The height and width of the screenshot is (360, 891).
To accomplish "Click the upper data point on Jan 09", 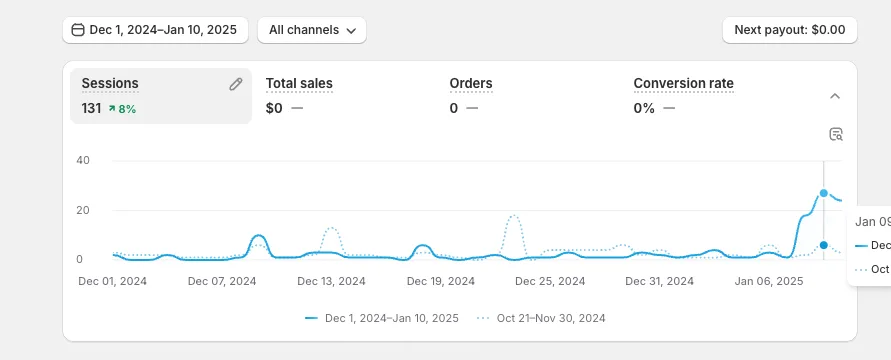I will coord(823,193).
